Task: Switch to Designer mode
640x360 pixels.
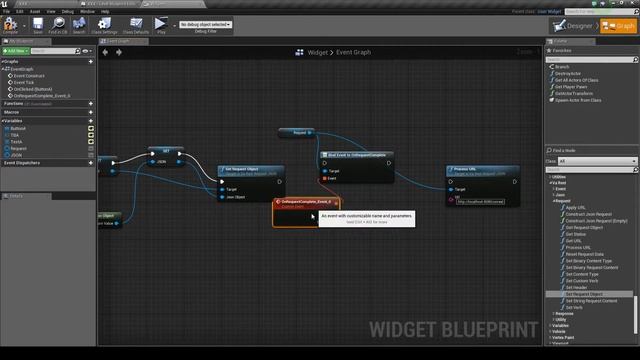Action: 573,26
